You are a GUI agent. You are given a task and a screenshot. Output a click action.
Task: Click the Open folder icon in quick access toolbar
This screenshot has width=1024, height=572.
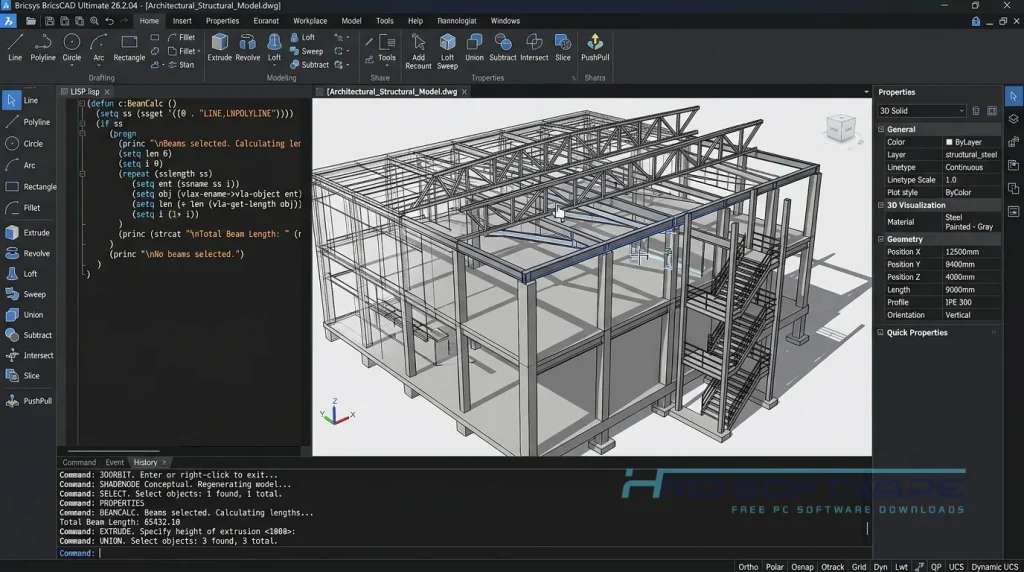tap(31, 21)
